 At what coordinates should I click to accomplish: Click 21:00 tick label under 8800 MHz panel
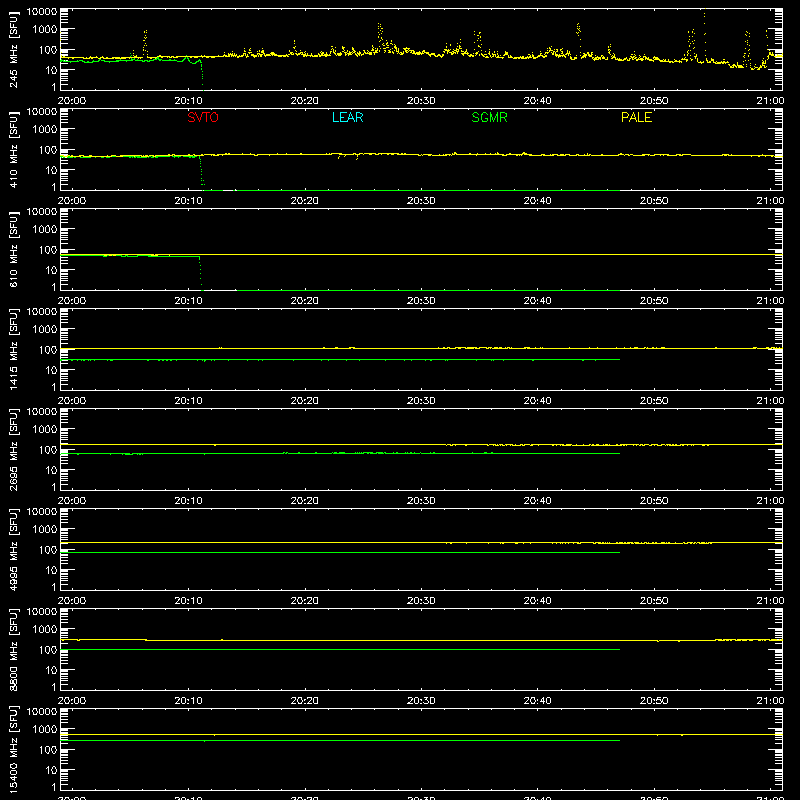click(770, 701)
